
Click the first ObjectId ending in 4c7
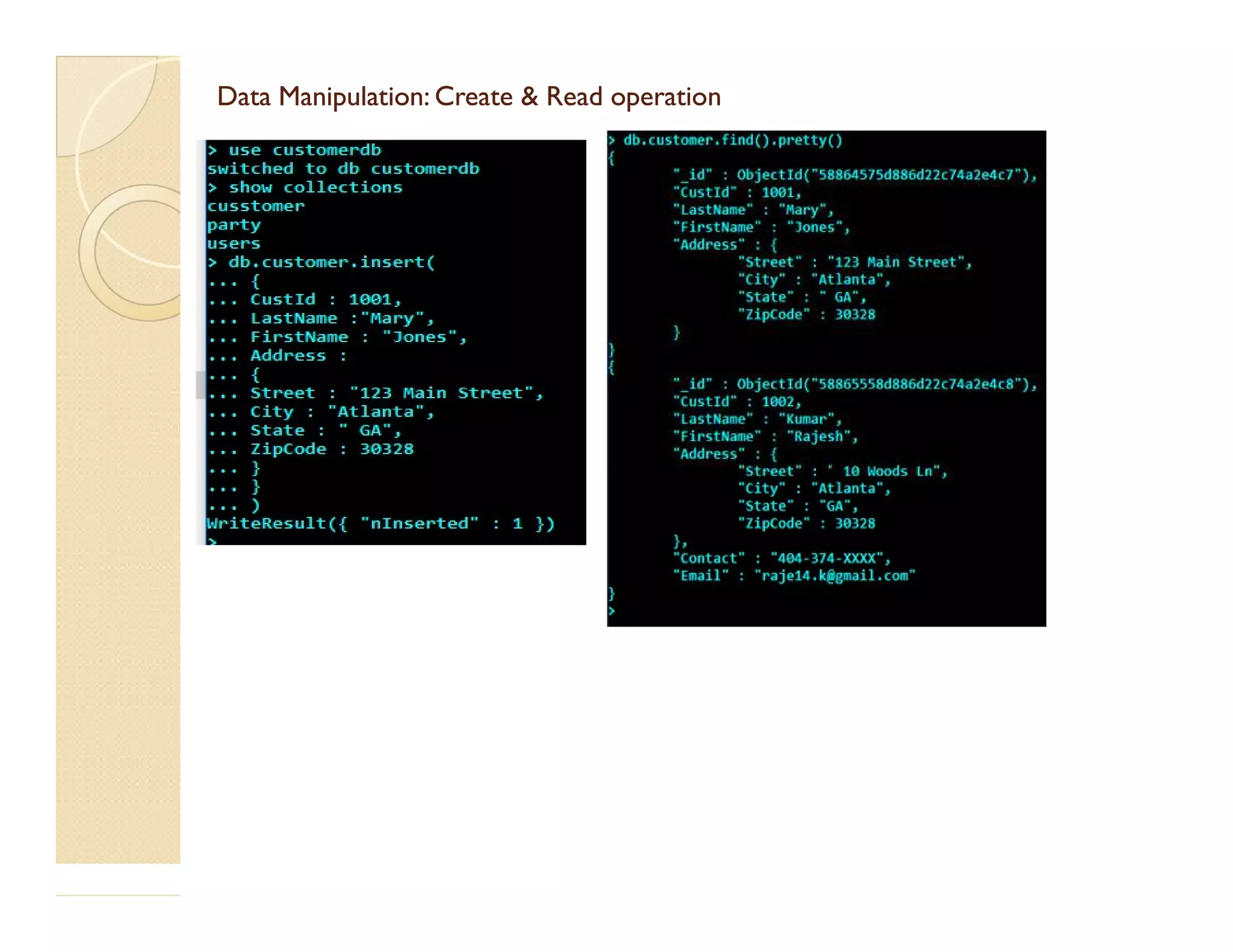(x=886, y=175)
